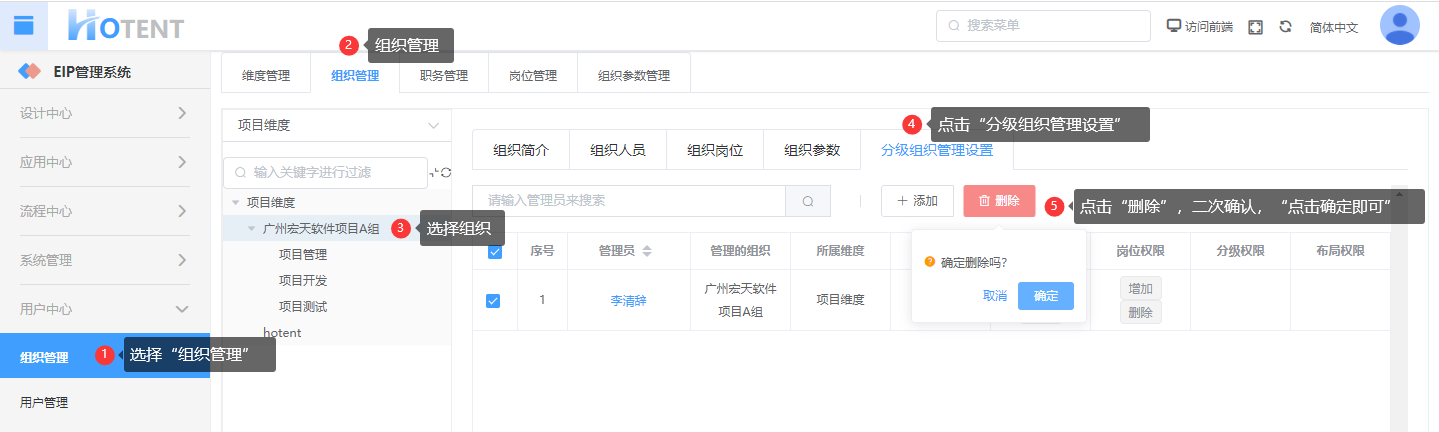Viewport: 1439px width, 432px height.
Task: Switch to the 组织参数管理 tab
Action: click(x=634, y=75)
